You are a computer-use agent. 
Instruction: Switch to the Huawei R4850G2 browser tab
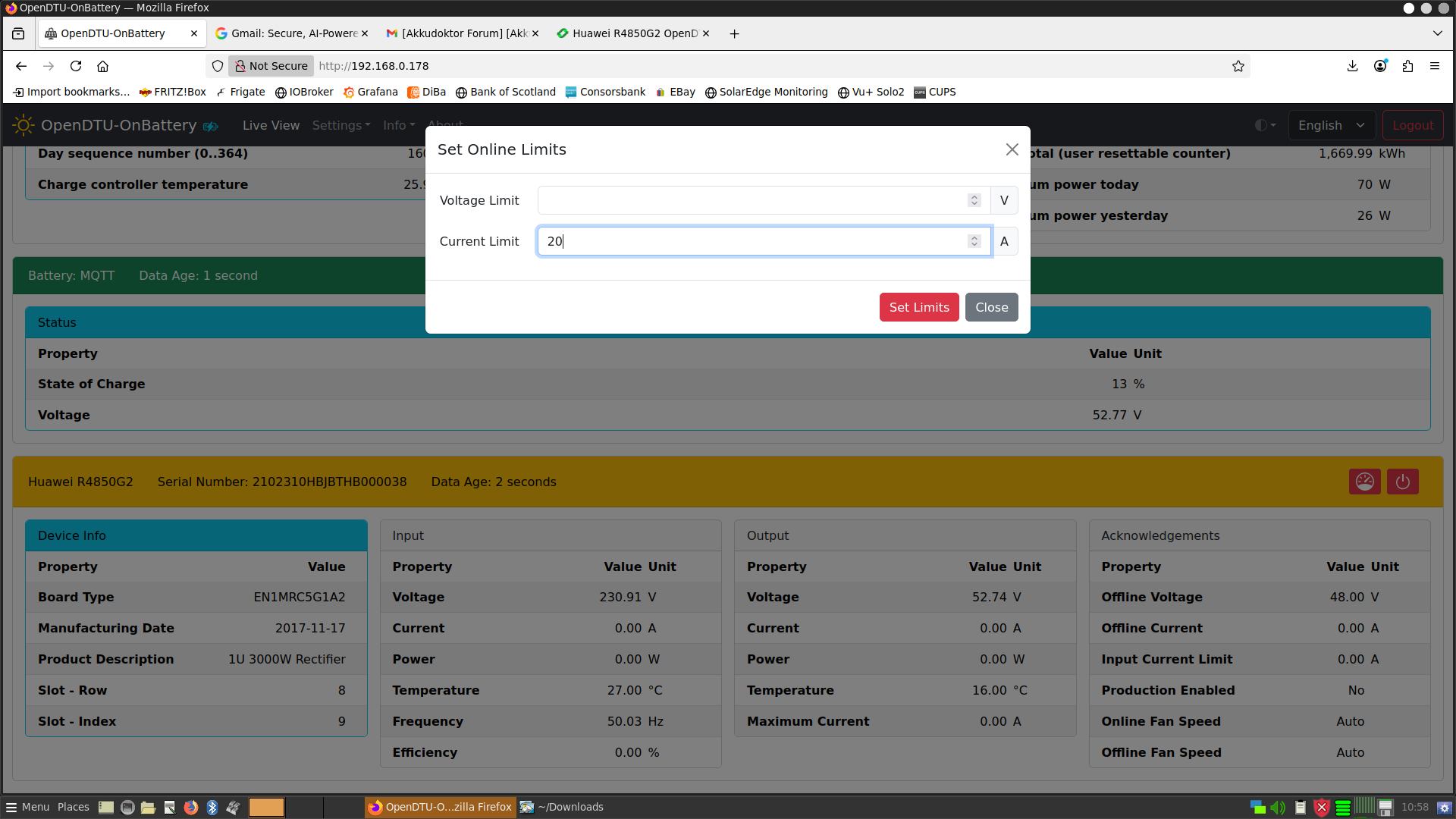pyautogui.click(x=634, y=33)
